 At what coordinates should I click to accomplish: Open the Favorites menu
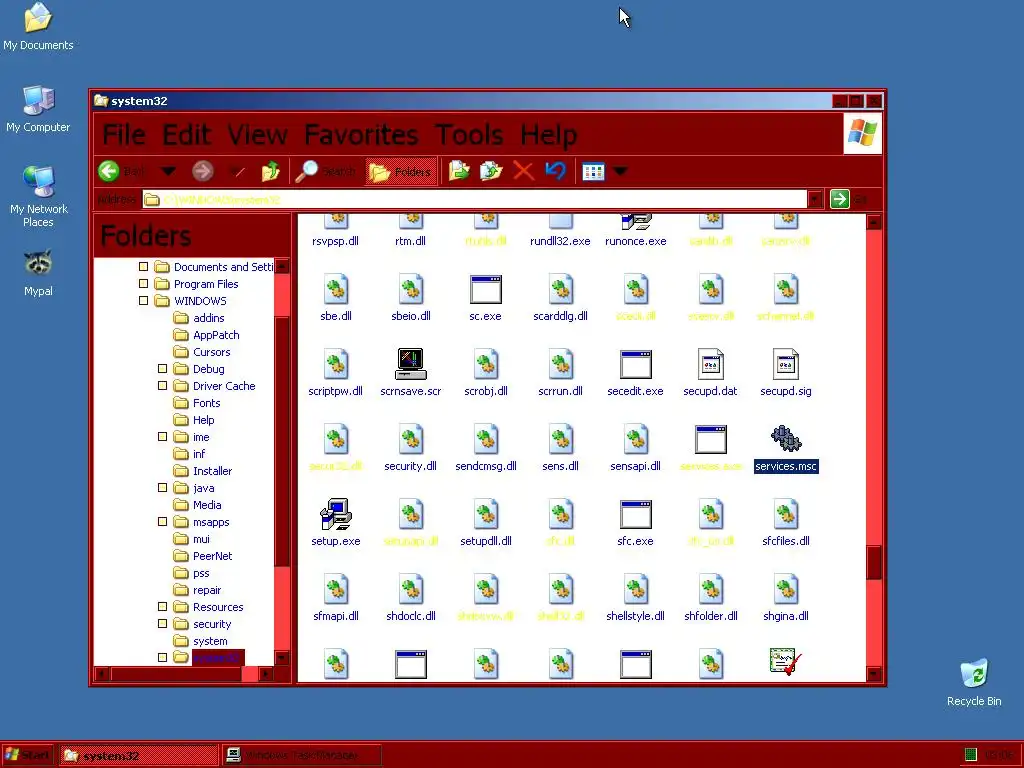click(360, 135)
